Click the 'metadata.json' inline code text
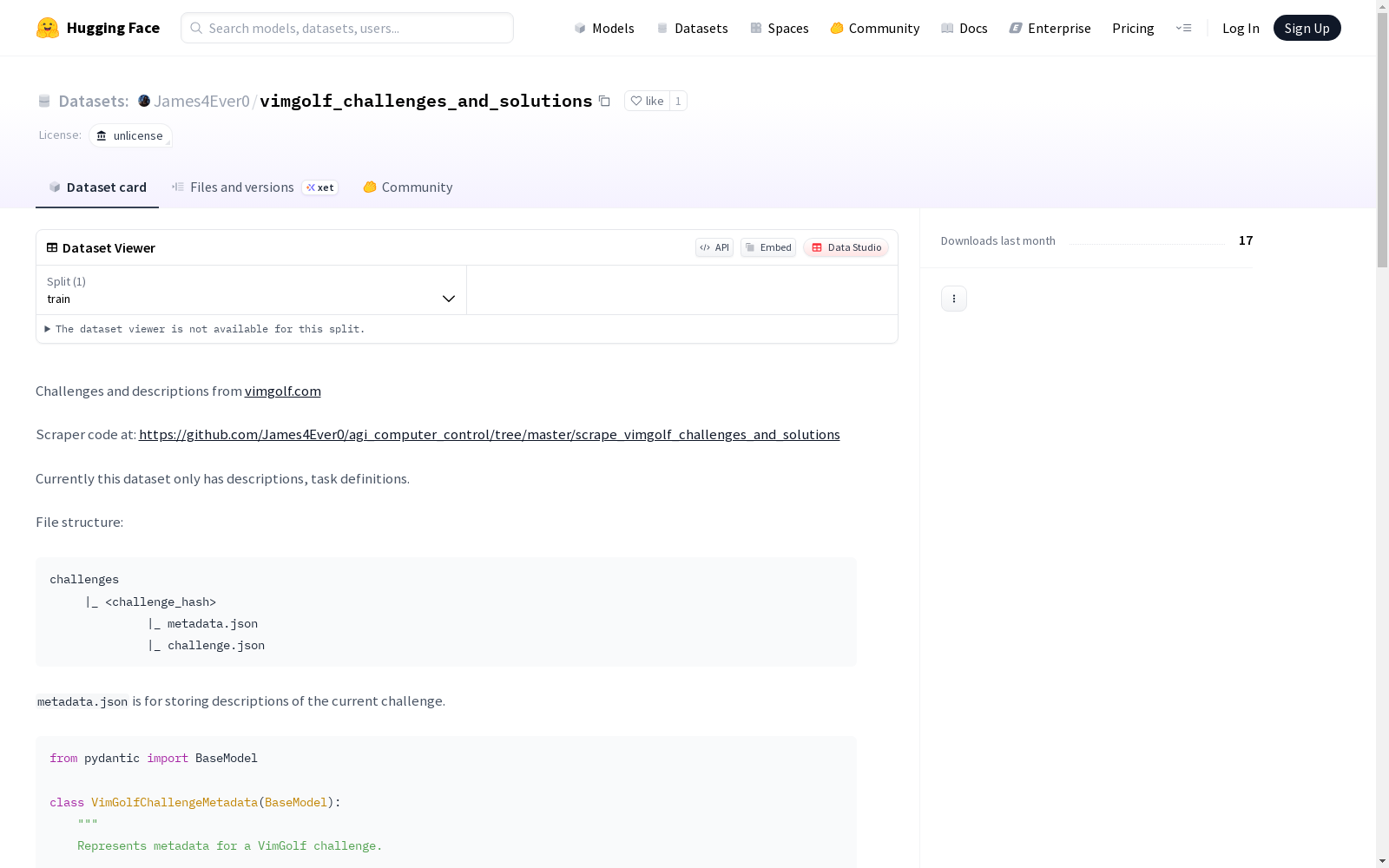The height and width of the screenshot is (868, 1389). (x=82, y=701)
